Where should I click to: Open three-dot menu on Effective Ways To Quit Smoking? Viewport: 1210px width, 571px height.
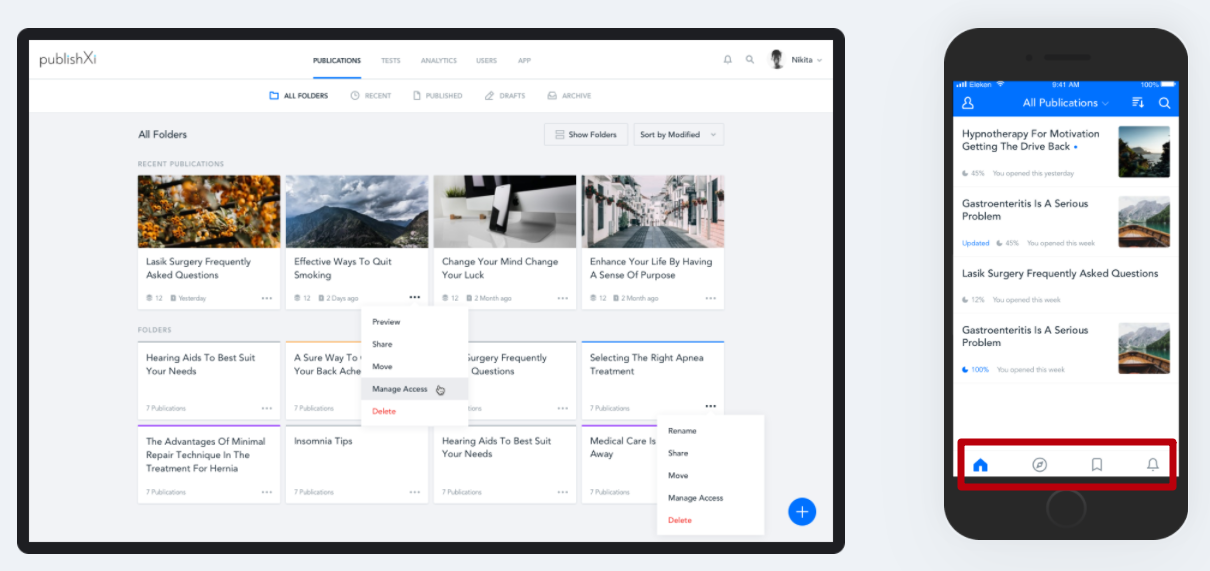415,298
